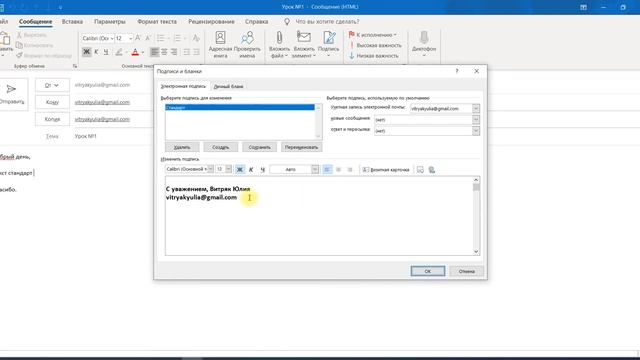The height and width of the screenshot is (360, 640).
Task: Click the Сохранить (Save) button
Action: [x=259, y=147]
